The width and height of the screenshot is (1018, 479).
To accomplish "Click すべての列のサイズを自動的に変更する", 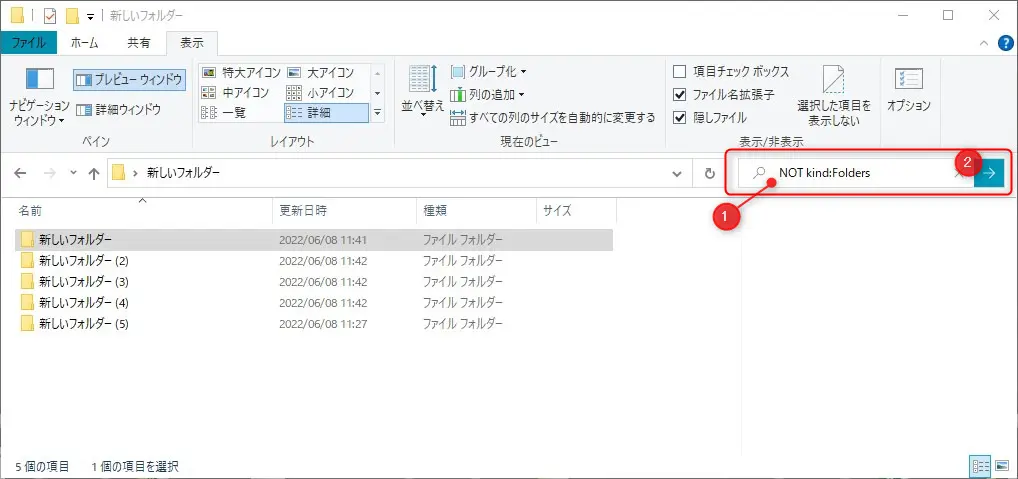I will (552, 117).
